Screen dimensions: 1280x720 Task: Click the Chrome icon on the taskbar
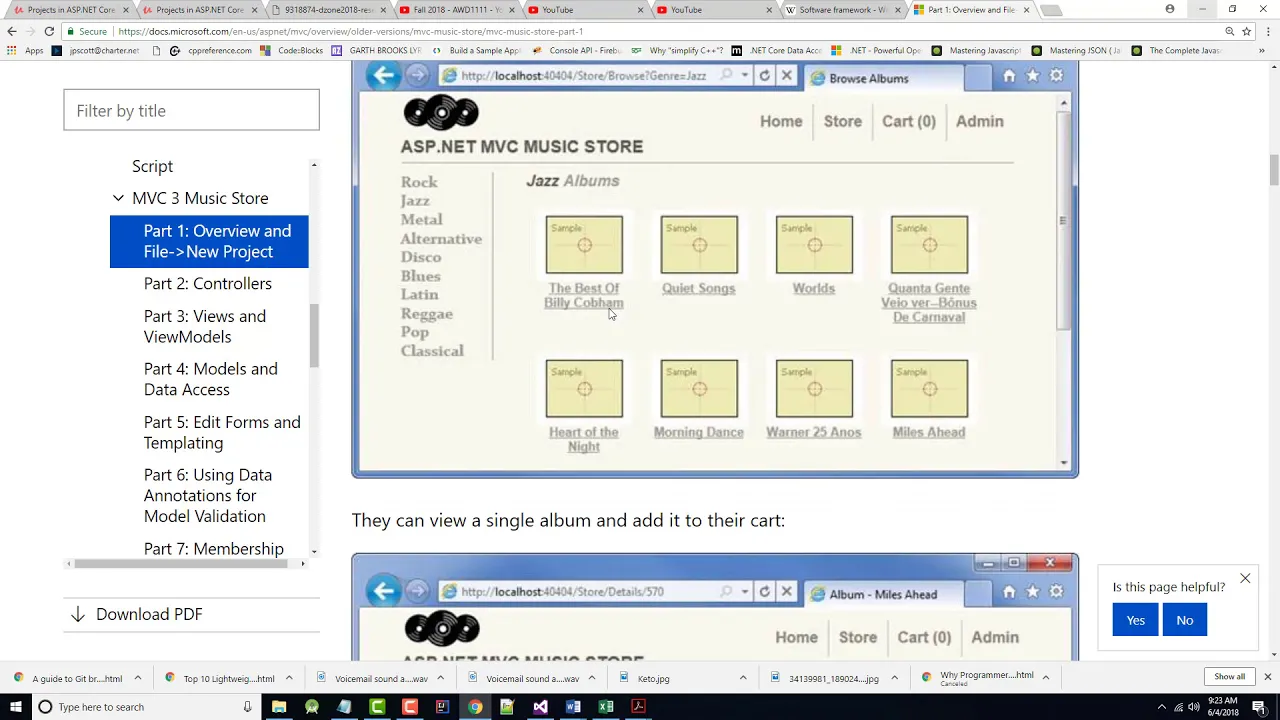coord(475,707)
